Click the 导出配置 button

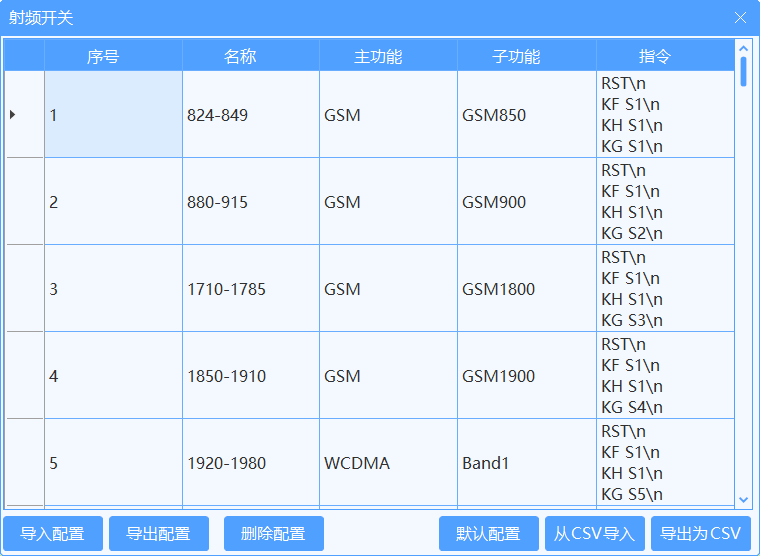pyautogui.click(x=159, y=533)
